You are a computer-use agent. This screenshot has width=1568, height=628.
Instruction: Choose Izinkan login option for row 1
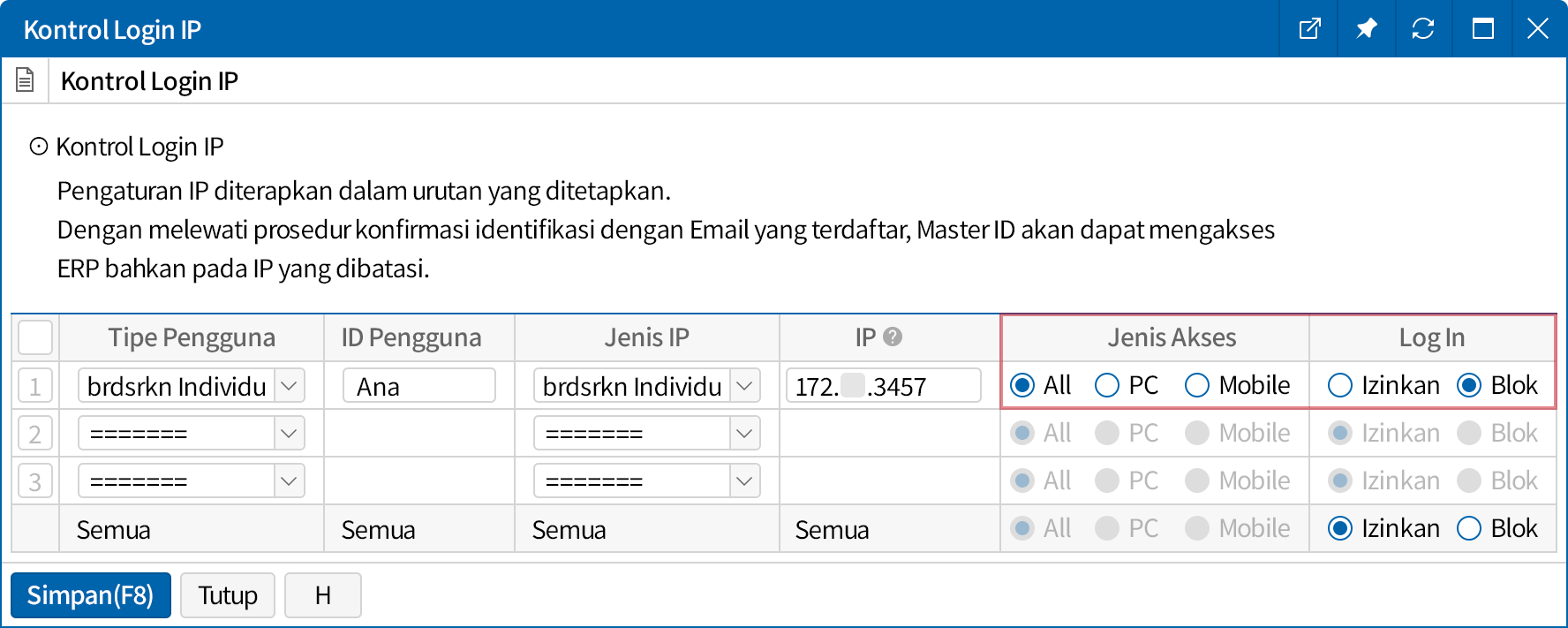(1340, 385)
